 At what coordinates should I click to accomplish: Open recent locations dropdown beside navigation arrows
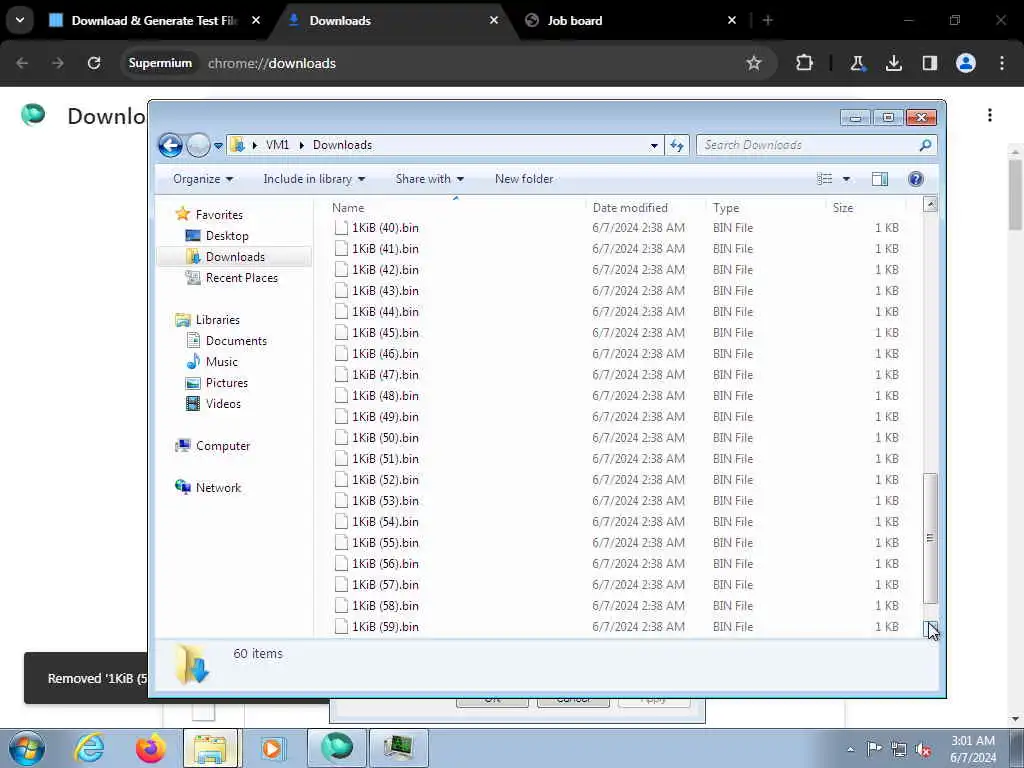coord(218,146)
